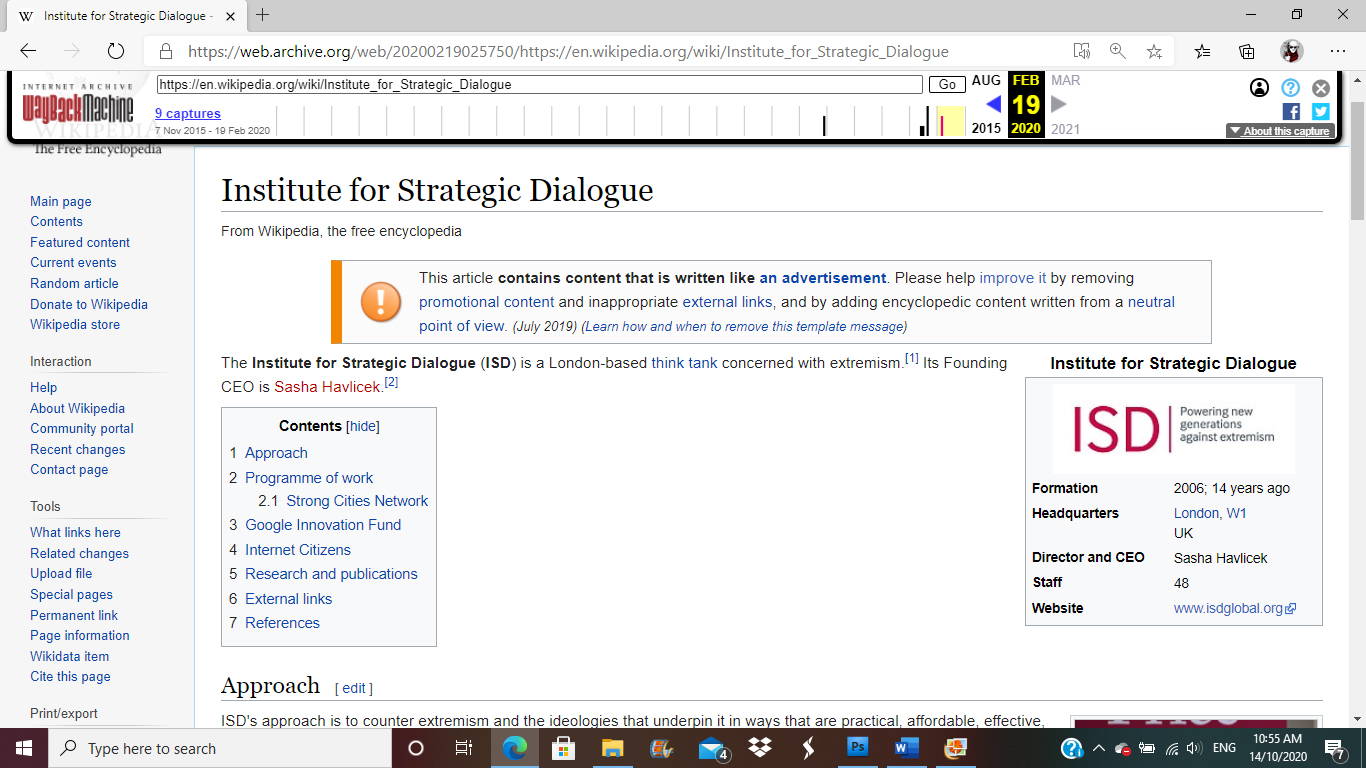Open the Favorites list icon
The image size is (1366, 768).
(x=1203, y=51)
